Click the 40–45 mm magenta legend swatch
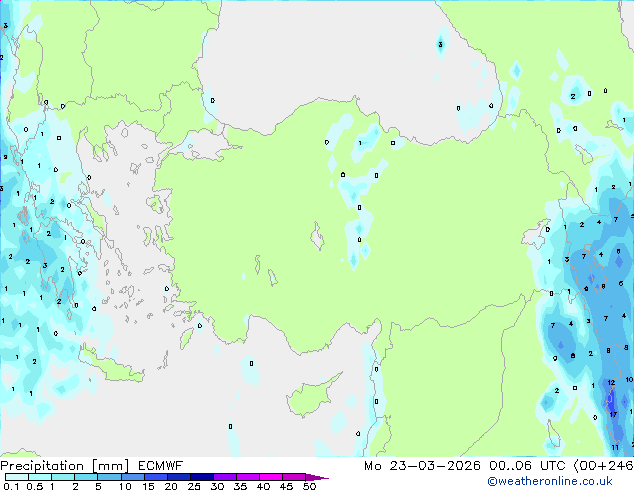Screen dimensions: 634x490 (x=271, y=477)
